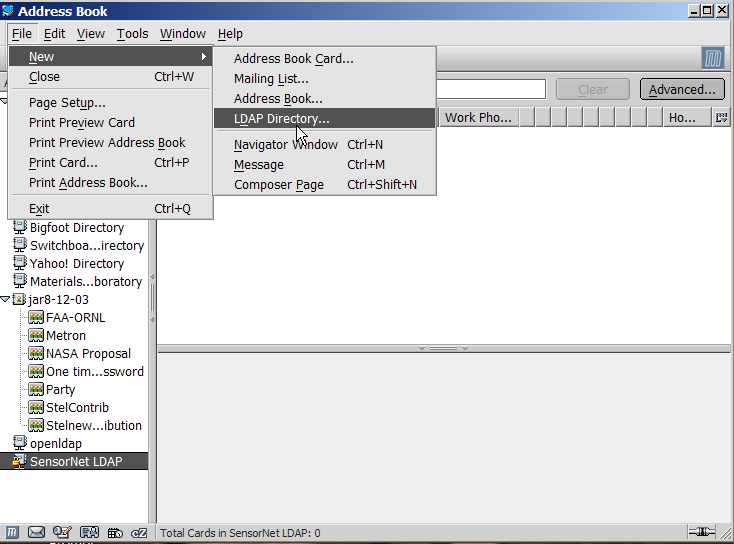
Task: Click the Metron mailing list icon
Action: tap(36, 335)
